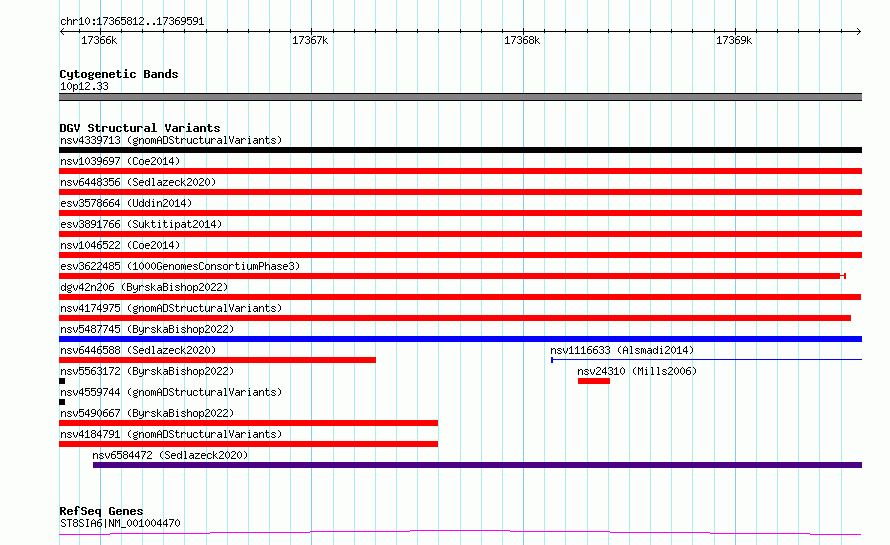Select the ST8SIA6|NM_001004470 gene label
Screen dimensions: 890x545
120,523
